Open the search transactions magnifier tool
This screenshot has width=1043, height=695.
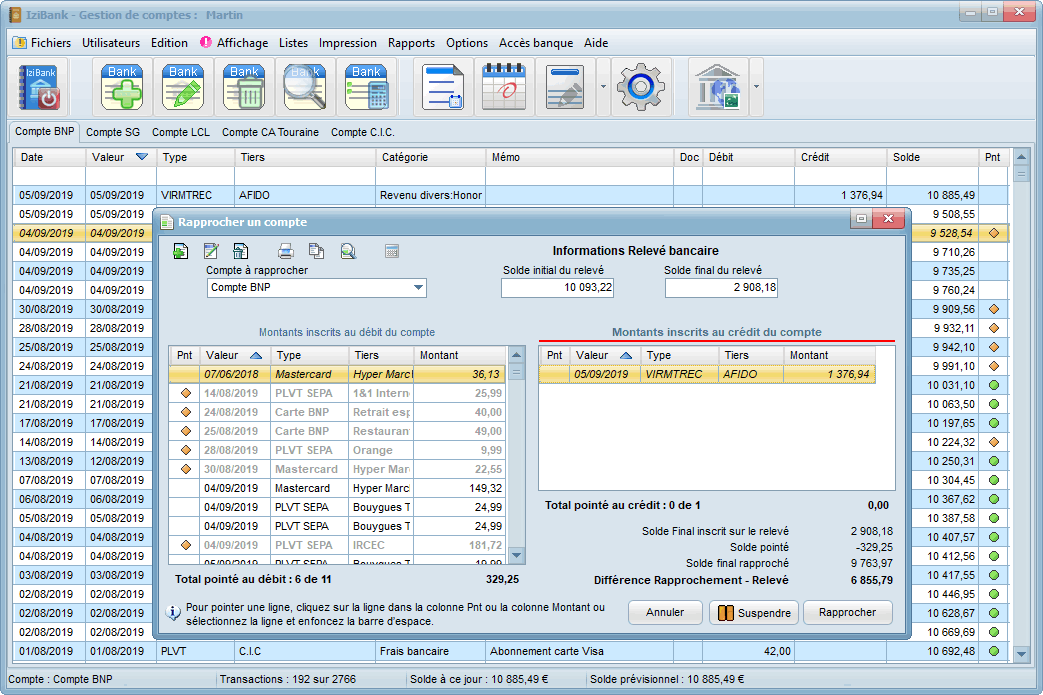pyautogui.click(x=306, y=87)
